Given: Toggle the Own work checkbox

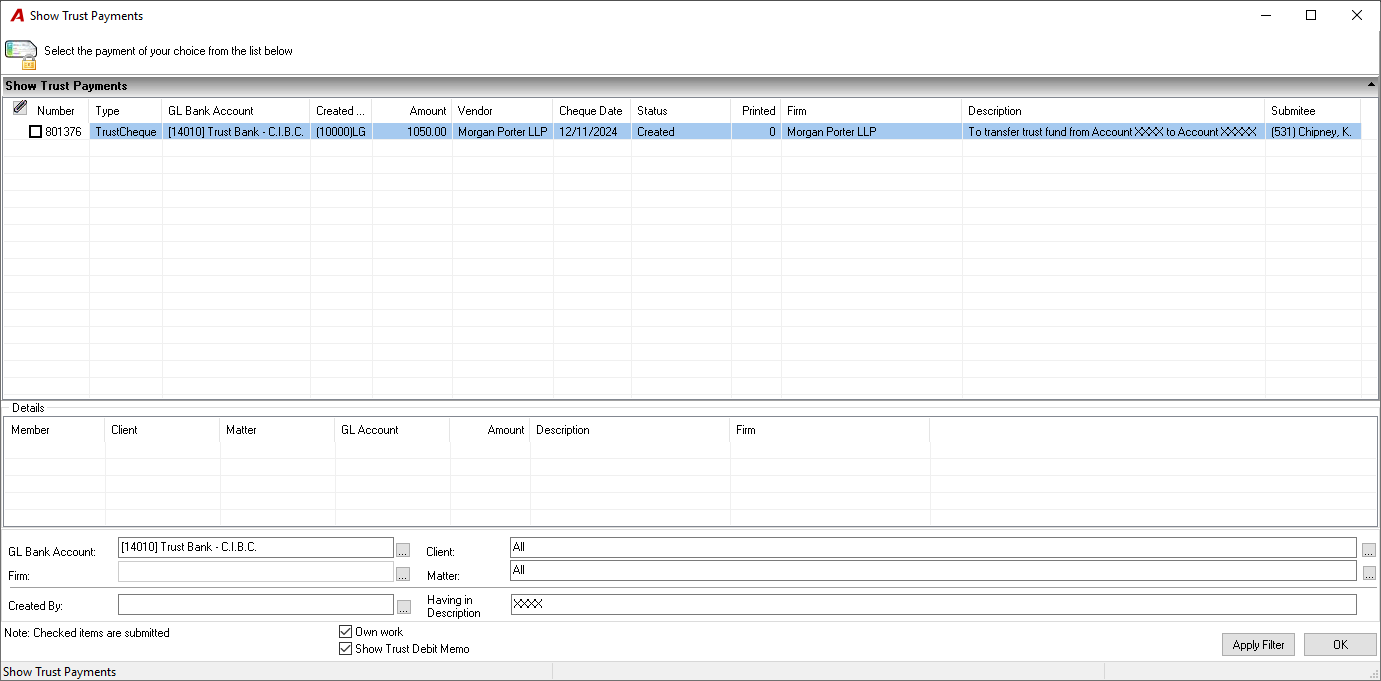Looking at the screenshot, I should coord(346,632).
